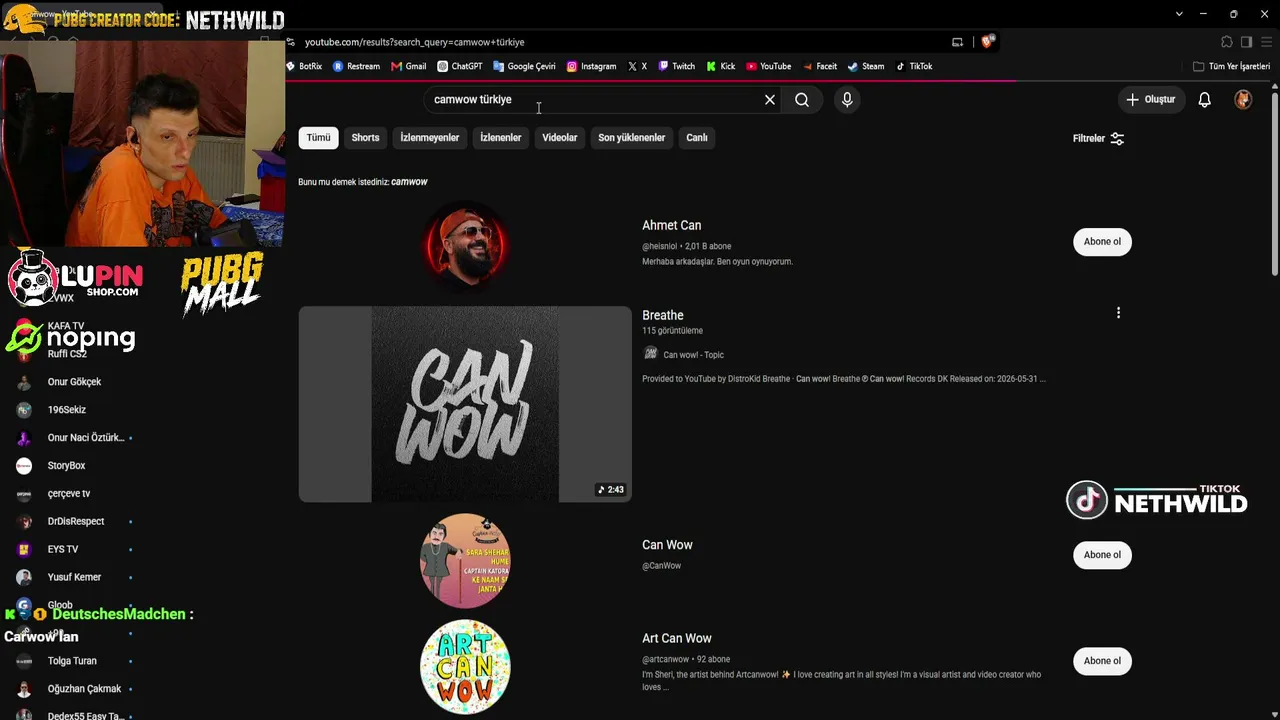This screenshot has height=720, width=1280.
Task: Click the browser address bar URL
Action: (414, 42)
